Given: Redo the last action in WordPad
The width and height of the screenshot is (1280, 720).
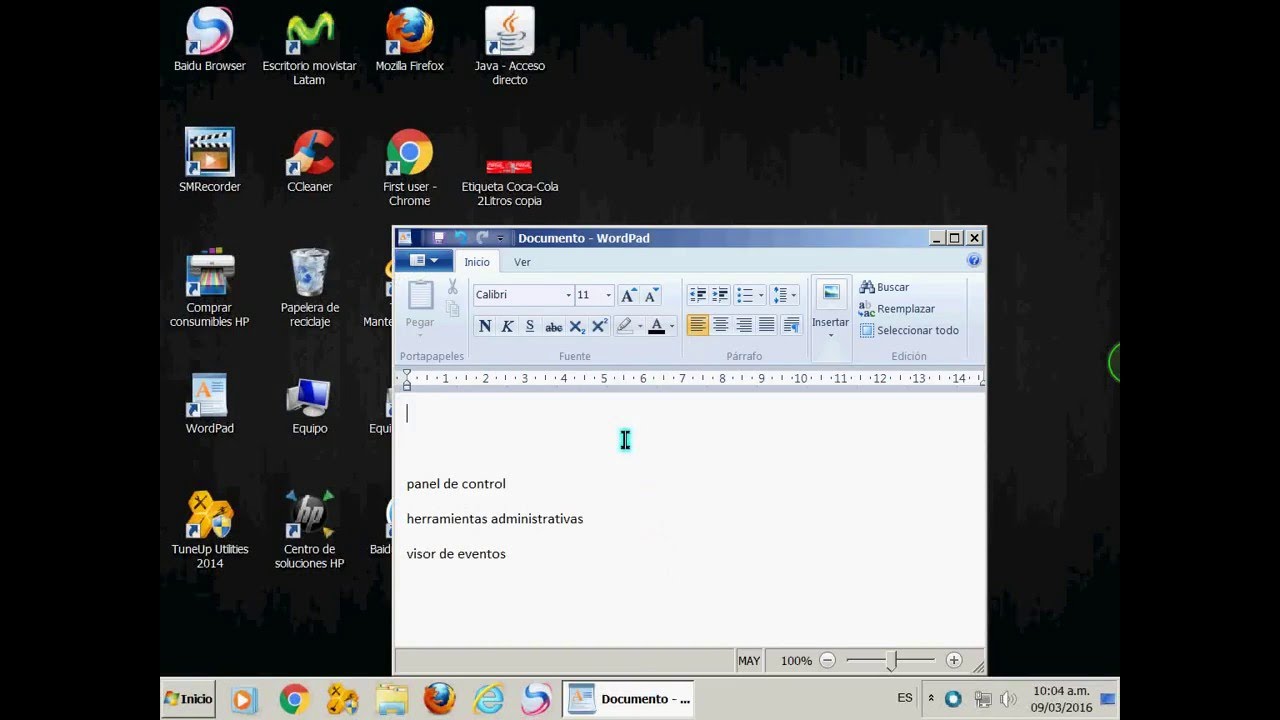Looking at the screenshot, I should click(x=482, y=238).
